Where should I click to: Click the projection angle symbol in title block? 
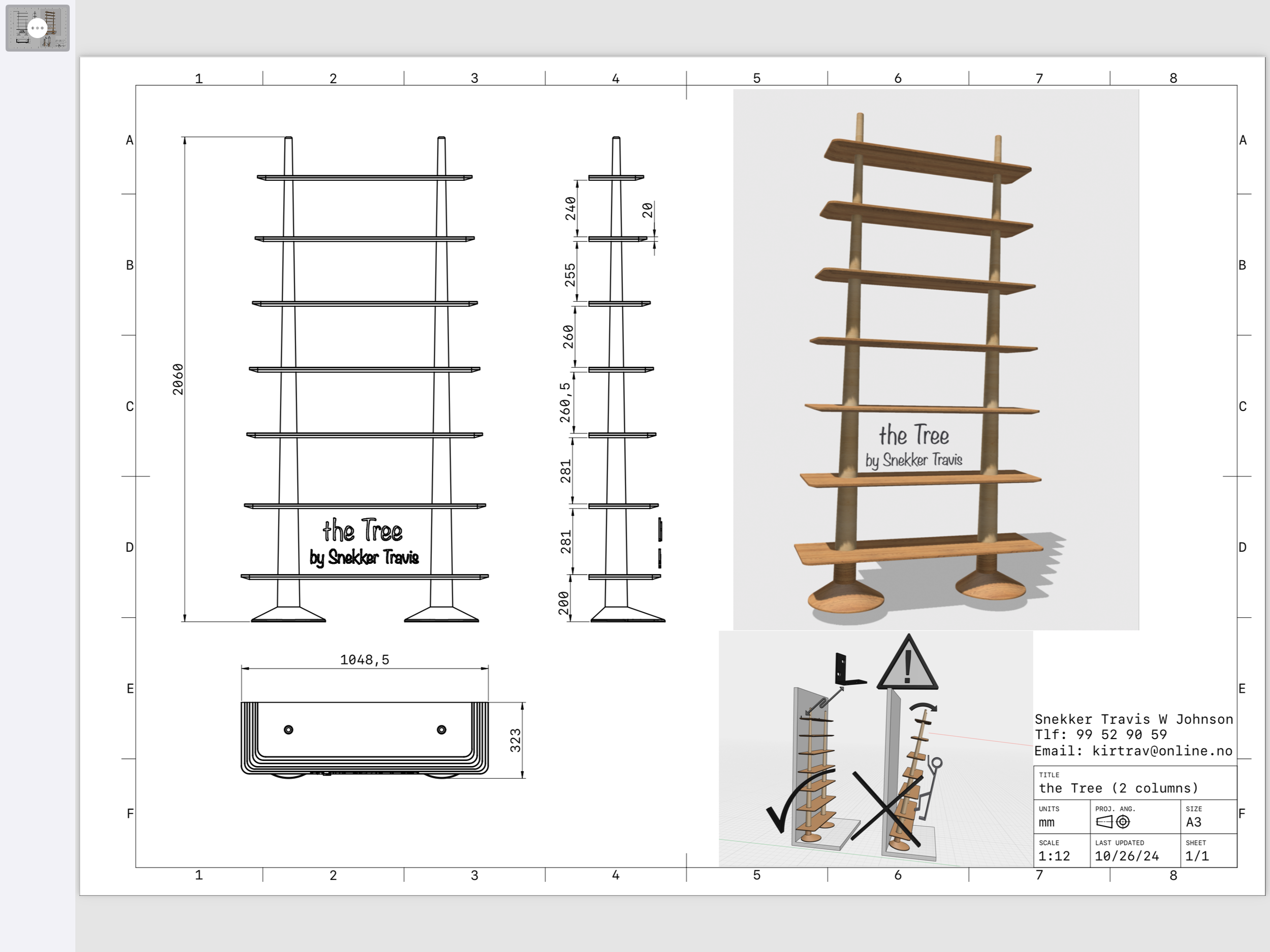tap(1113, 821)
